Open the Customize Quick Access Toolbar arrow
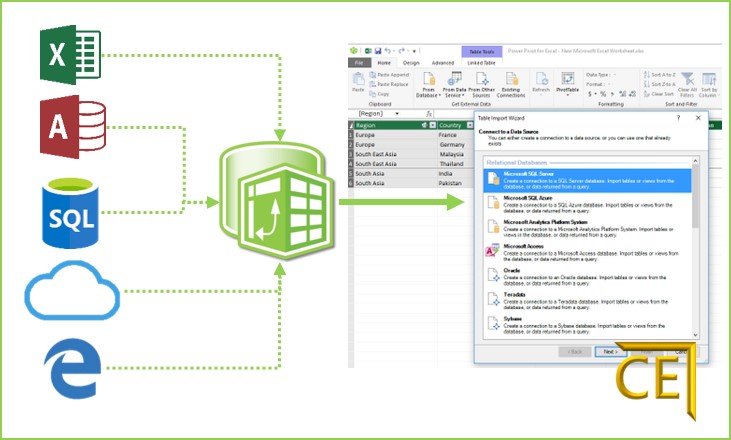Viewport: 731px width, 440px height. click(414, 51)
